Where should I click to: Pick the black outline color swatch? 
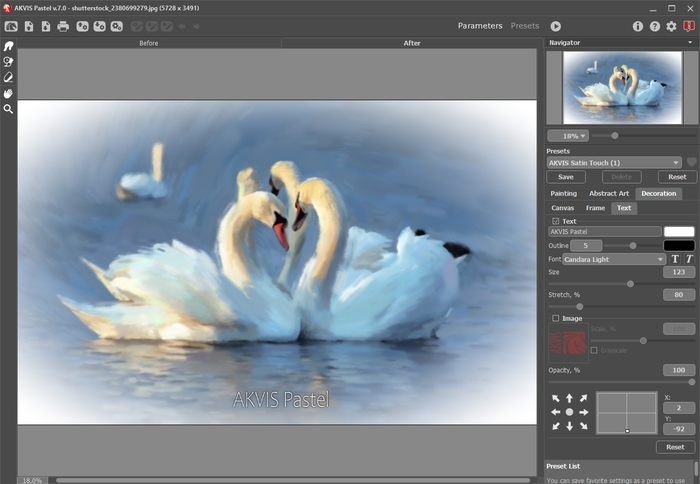(x=679, y=245)
